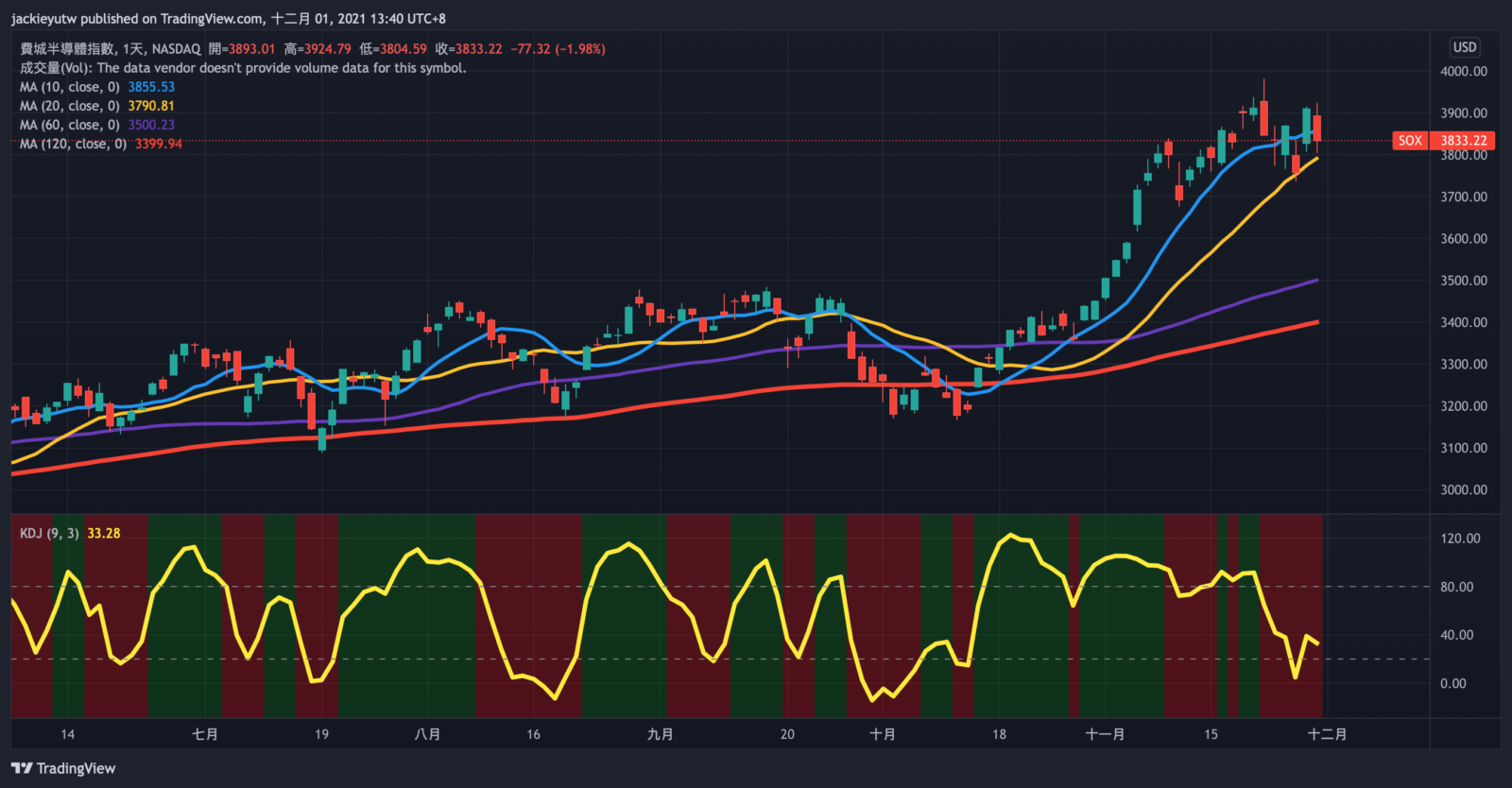Click the 費城半導體指數 symbol title
Viewport: 1512px width, 788px height.
tap(67, 49)
